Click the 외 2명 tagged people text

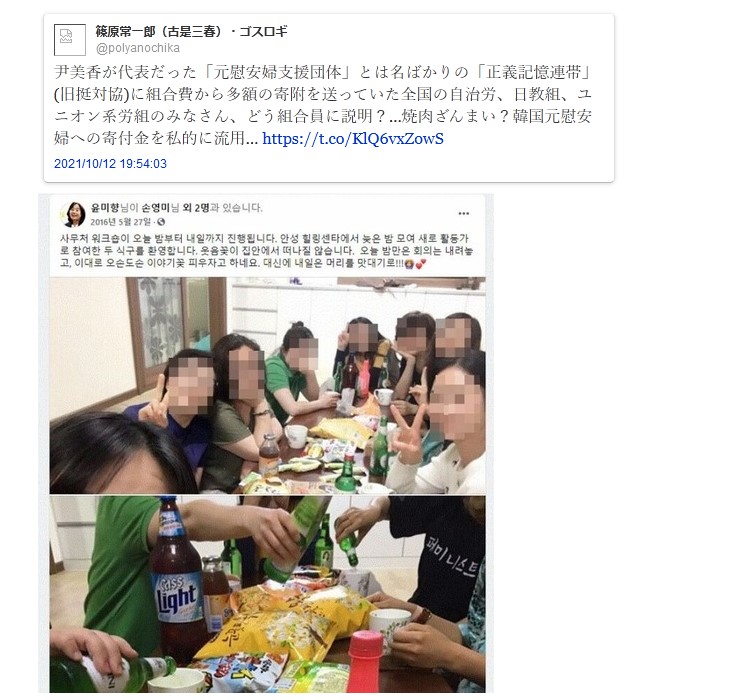pos(195,208)
